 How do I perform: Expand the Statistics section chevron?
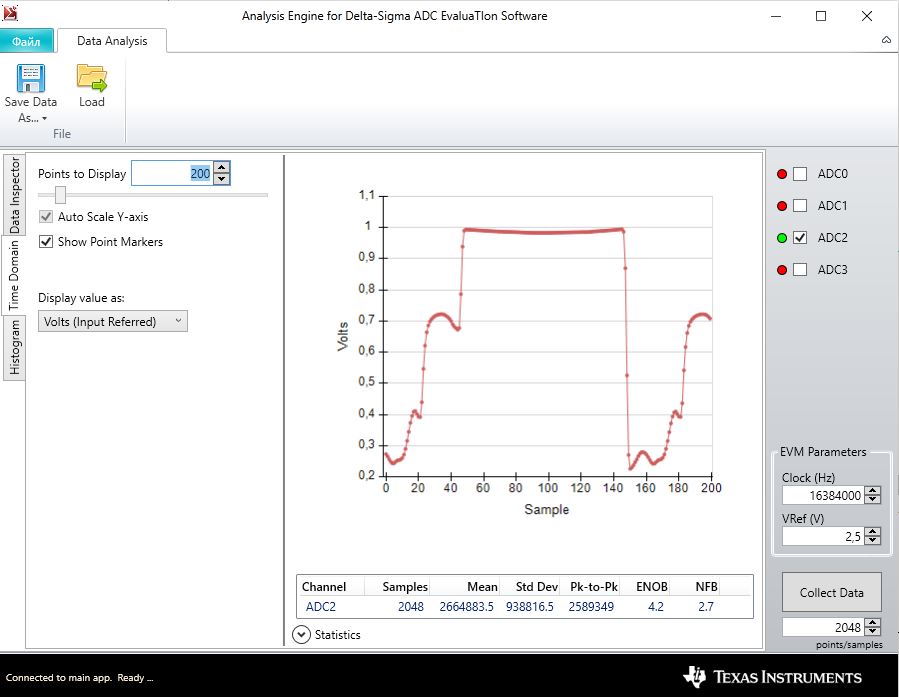pos(302,635)
